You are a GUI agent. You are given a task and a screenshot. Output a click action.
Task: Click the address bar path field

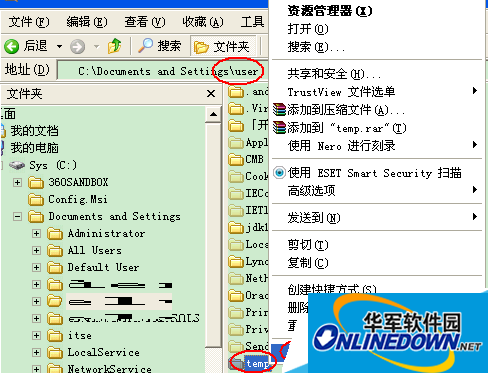point(162,71)
